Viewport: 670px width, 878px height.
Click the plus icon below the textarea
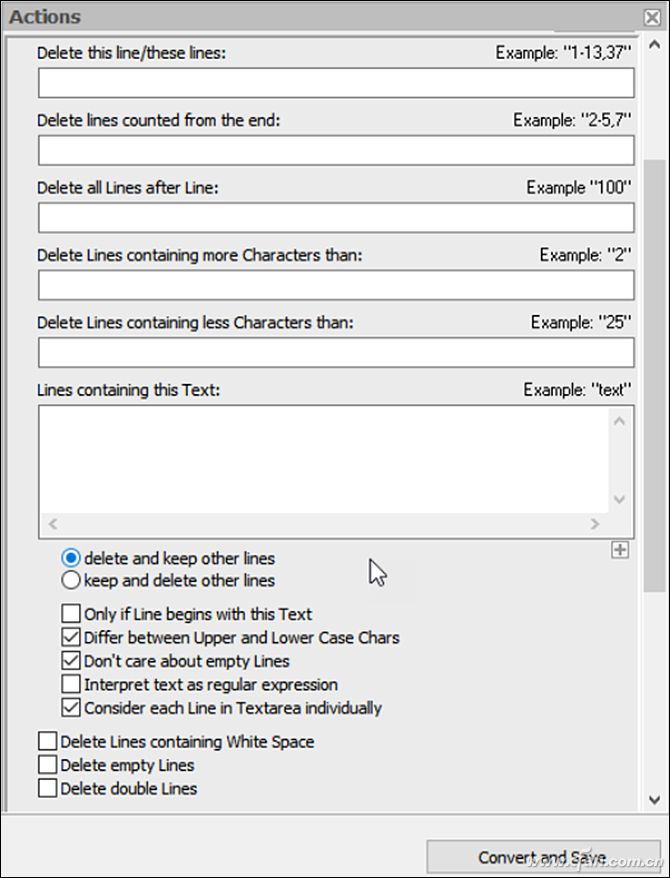point(620,549)
